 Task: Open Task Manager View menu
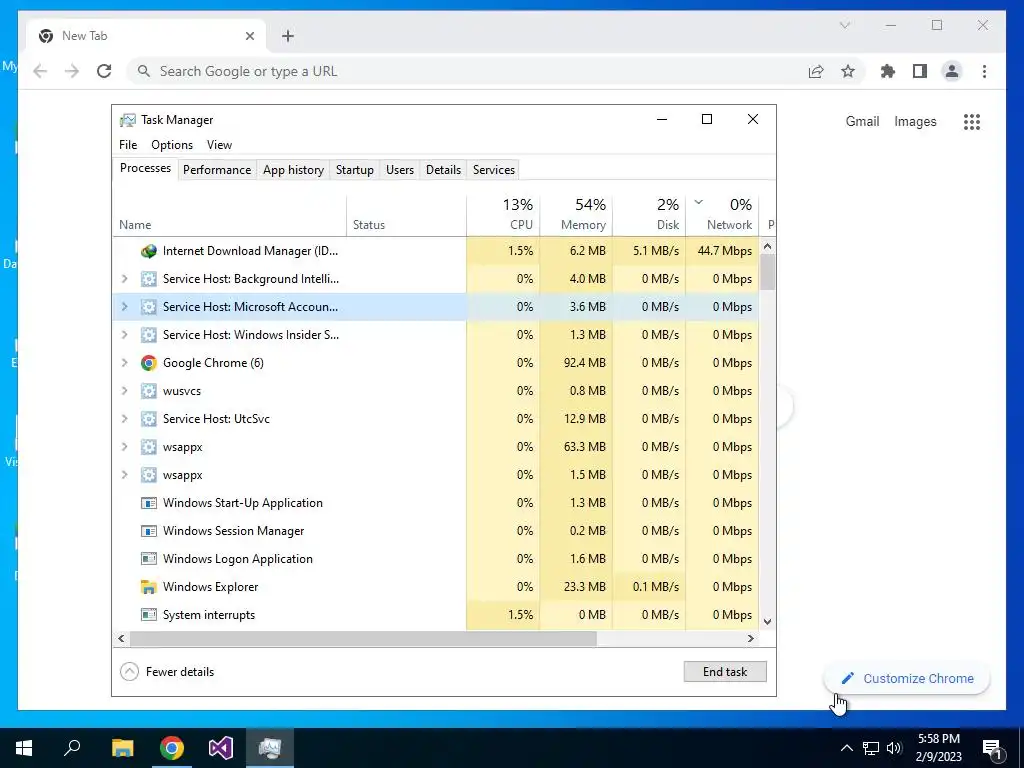(219, 145)
